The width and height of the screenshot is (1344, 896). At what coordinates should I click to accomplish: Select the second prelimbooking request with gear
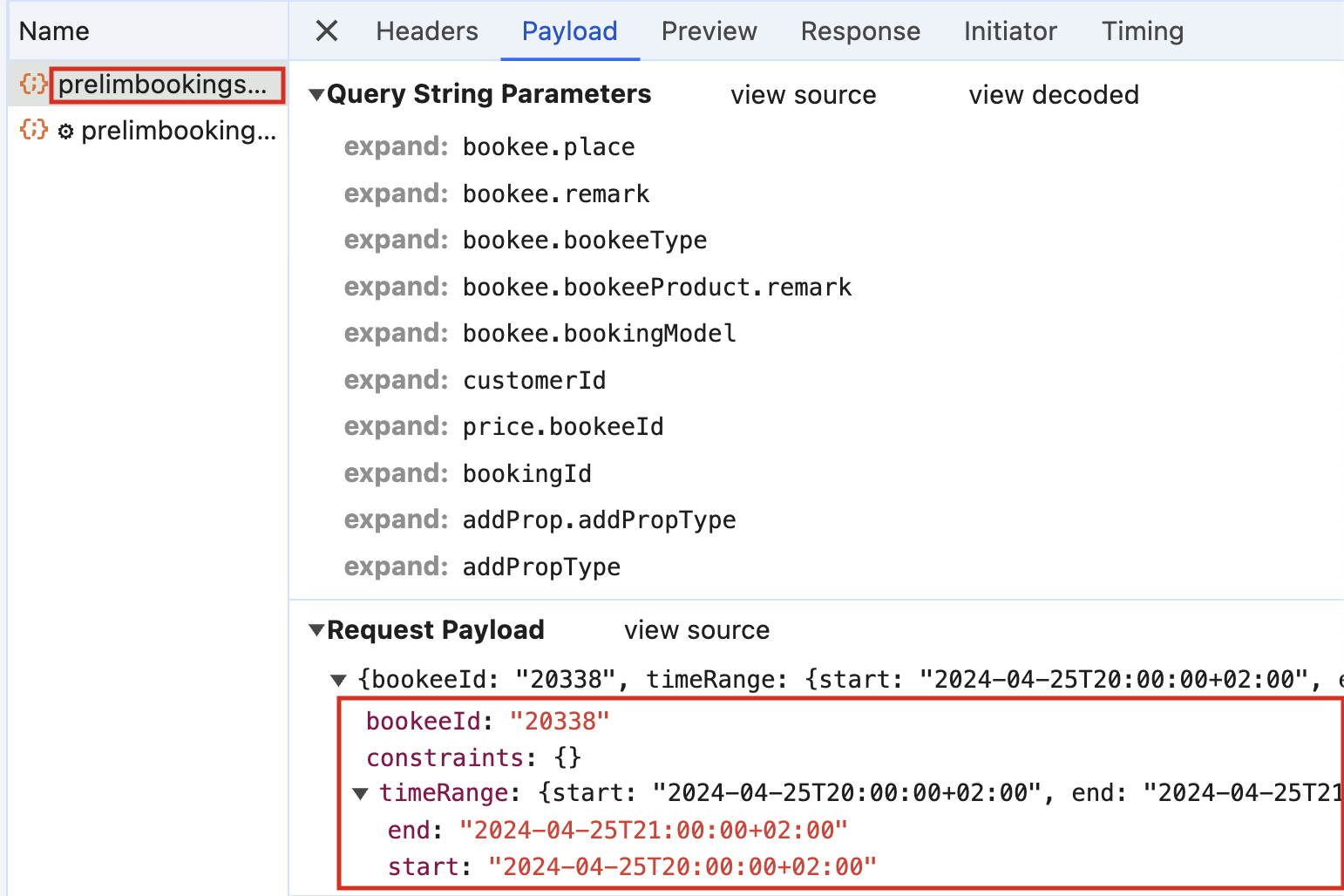point(148,131)
